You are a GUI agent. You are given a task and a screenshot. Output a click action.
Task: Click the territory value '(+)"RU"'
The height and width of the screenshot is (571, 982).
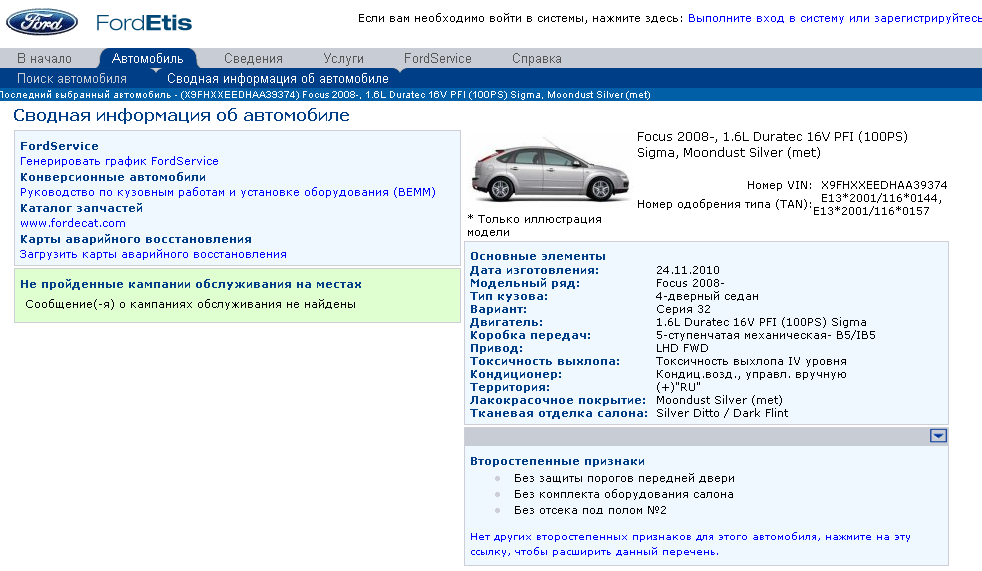point(678,387)
